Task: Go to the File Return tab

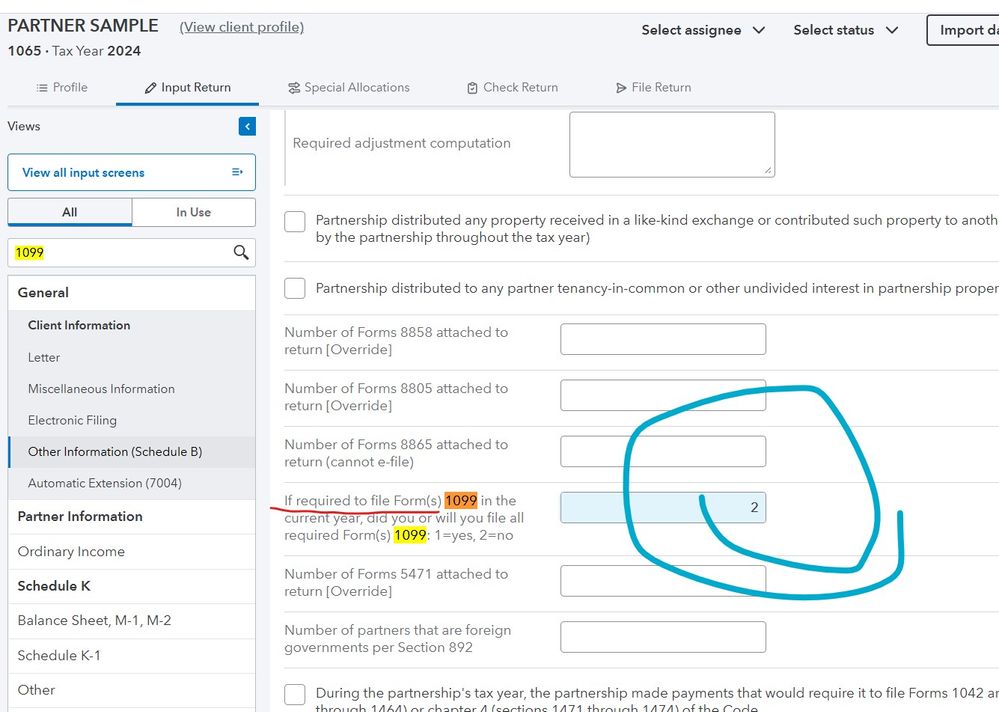Action: [653, 87]
